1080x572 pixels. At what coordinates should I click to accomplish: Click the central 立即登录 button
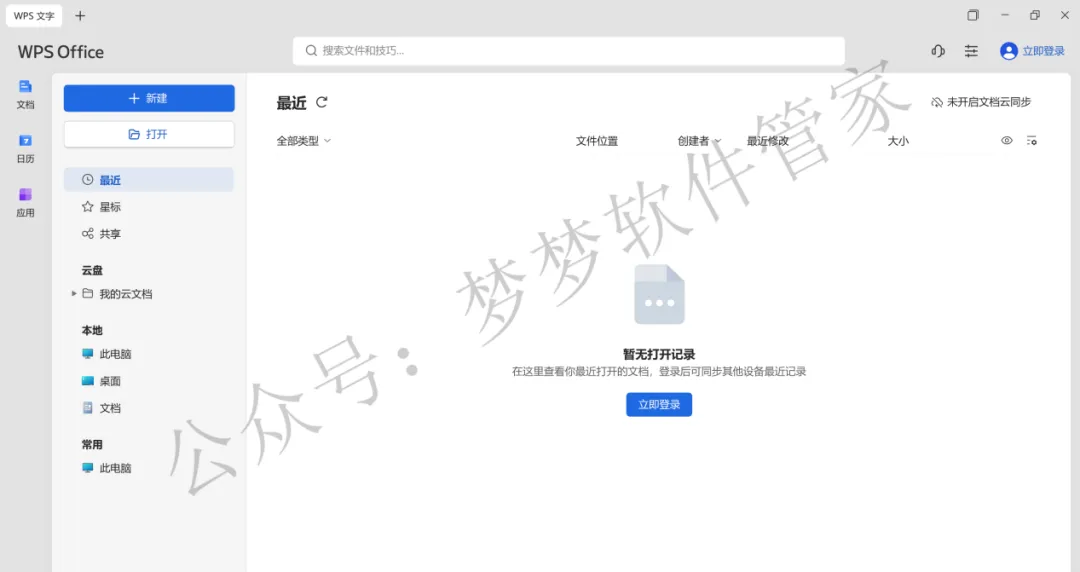(659, 405)
